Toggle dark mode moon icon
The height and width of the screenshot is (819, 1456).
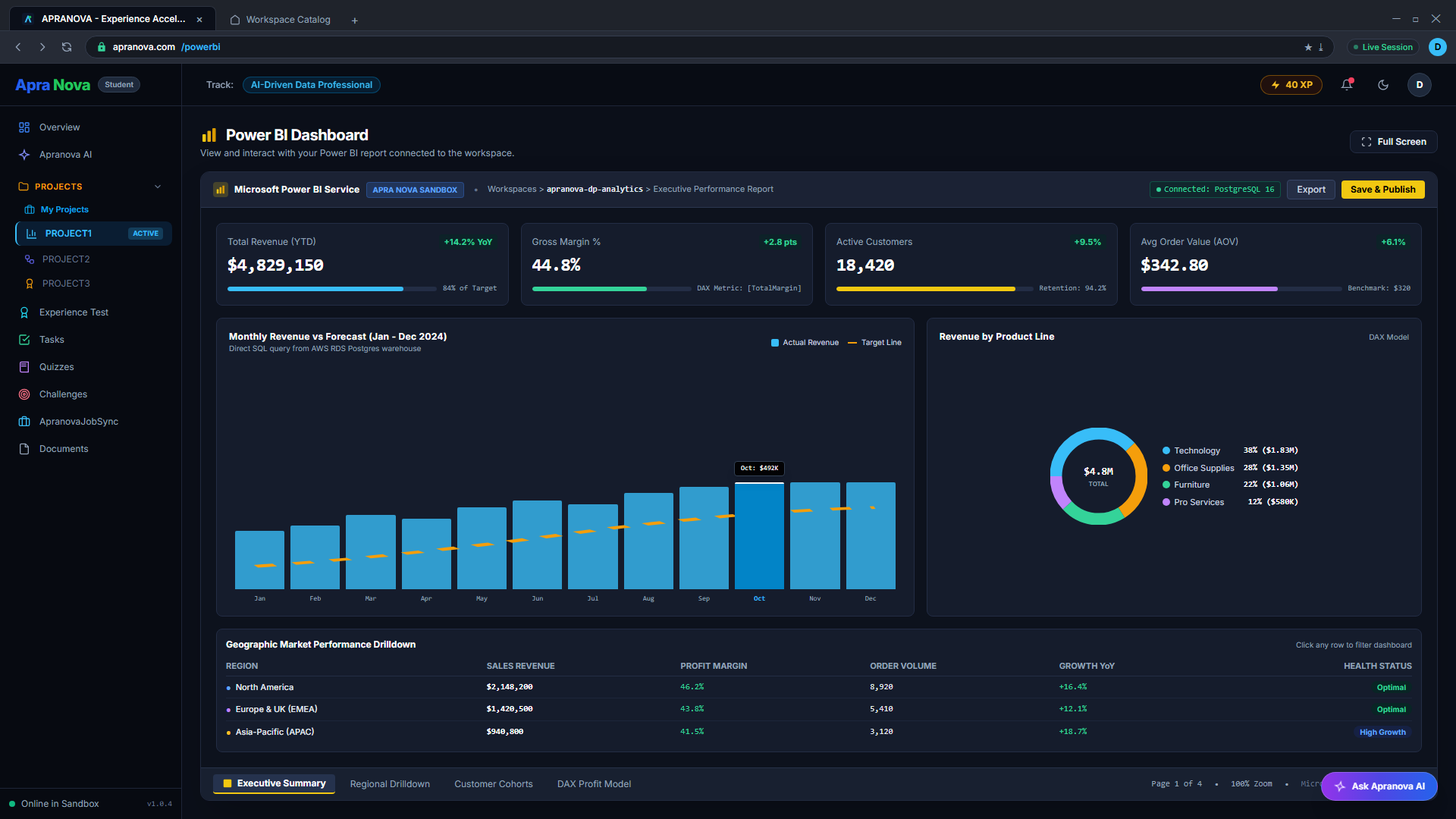(x=1383, y=85)
